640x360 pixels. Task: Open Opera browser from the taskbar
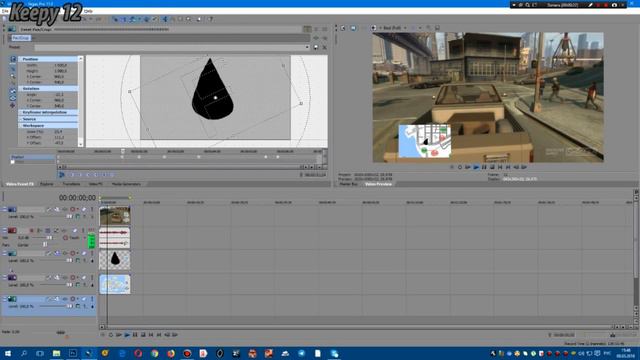pos(138,353)
